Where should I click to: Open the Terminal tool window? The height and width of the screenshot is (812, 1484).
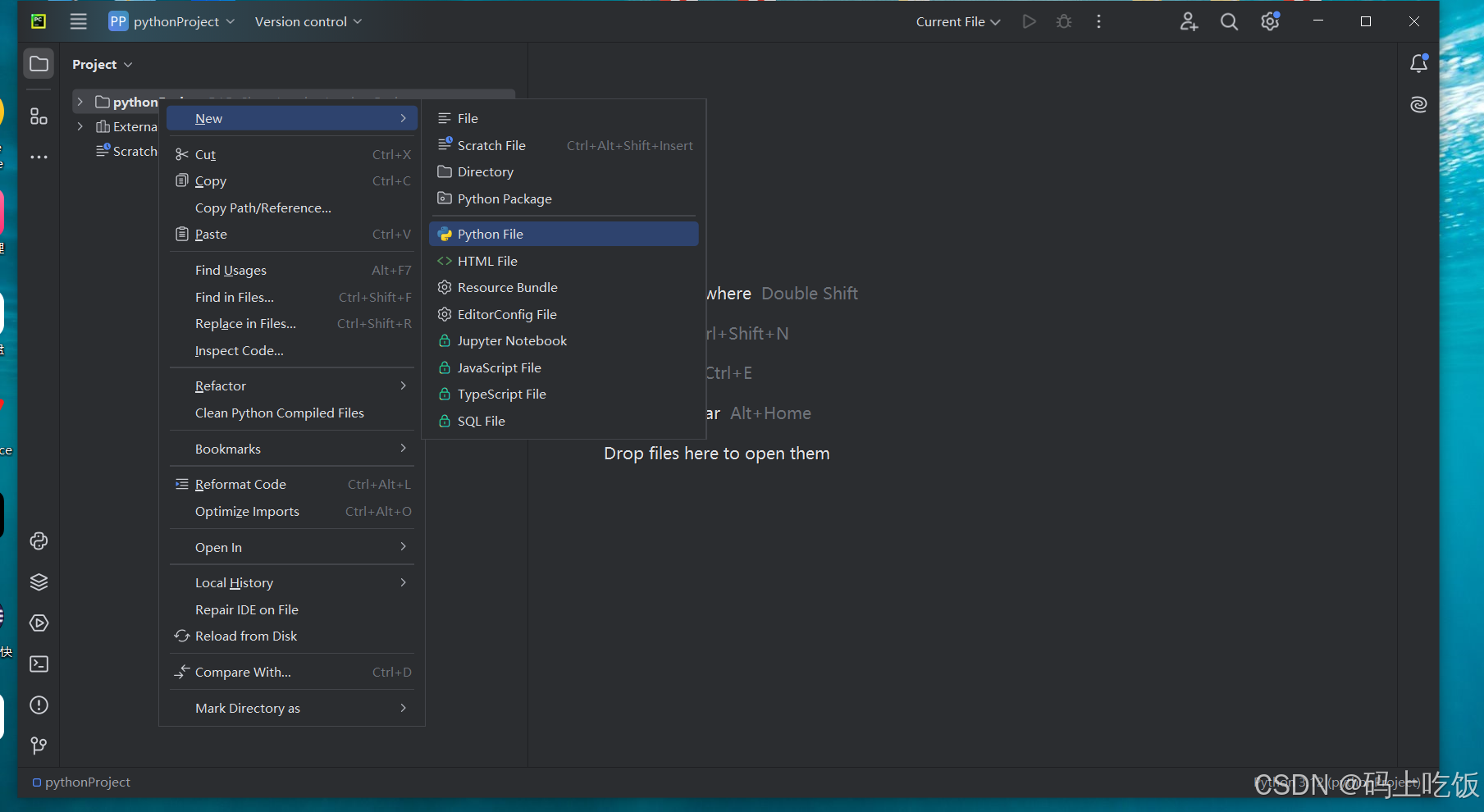click(x=39, y=664)
